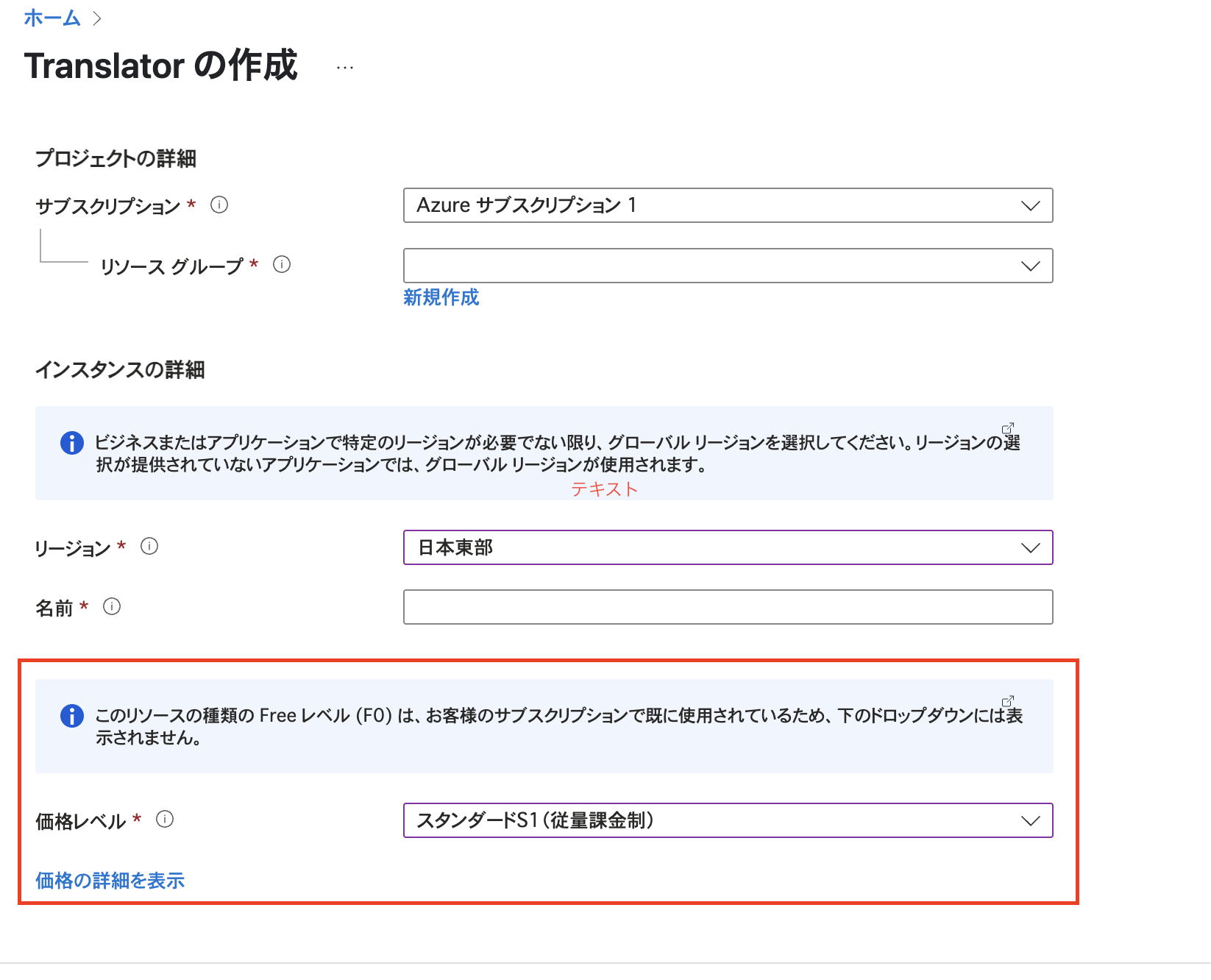The height and width of the screenshot is (980, 1211).
Task: Click 新規作成 to create a resource group
Action: (x=440, y=297)
